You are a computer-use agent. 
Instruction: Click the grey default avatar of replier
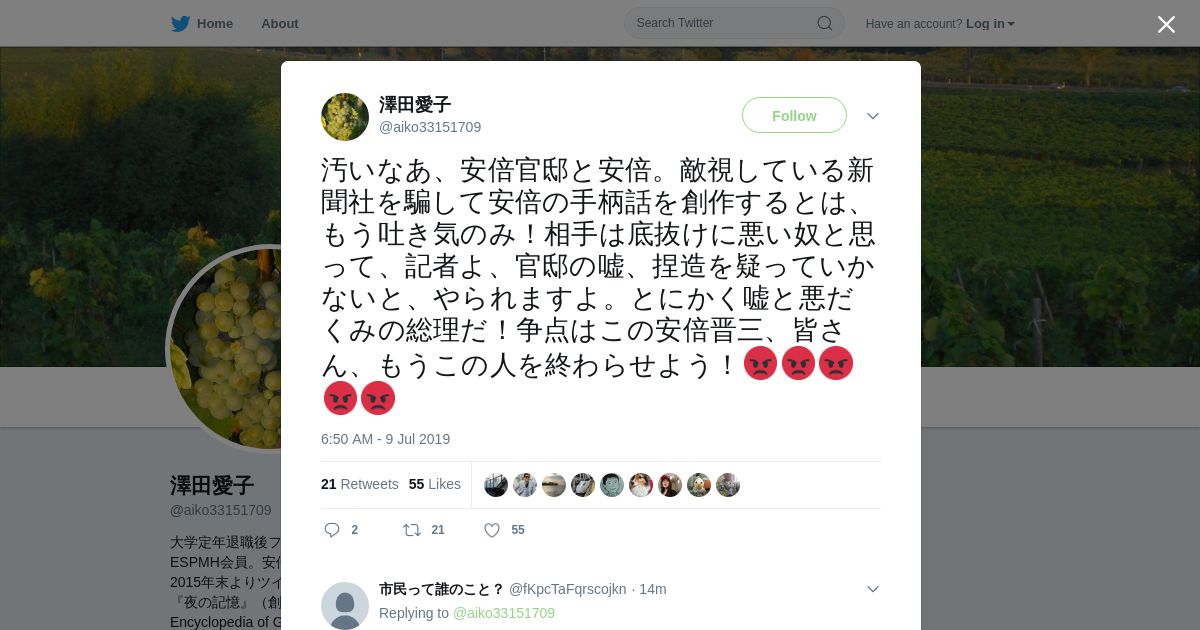(345, 605)
